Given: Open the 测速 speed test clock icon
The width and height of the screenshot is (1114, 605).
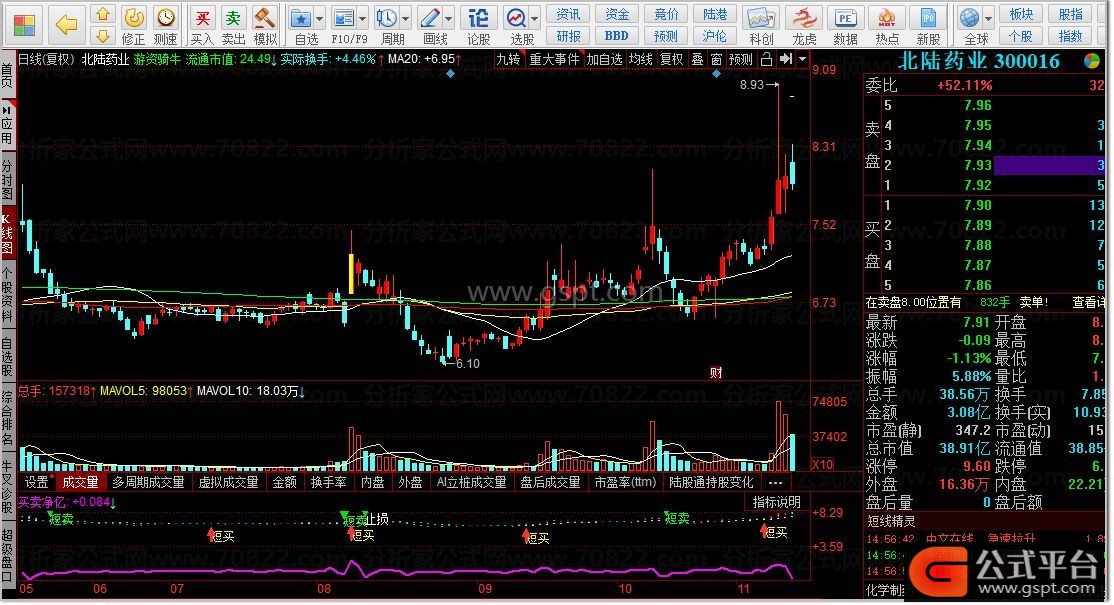Looking at the screenshot, I should coord(166,17).
